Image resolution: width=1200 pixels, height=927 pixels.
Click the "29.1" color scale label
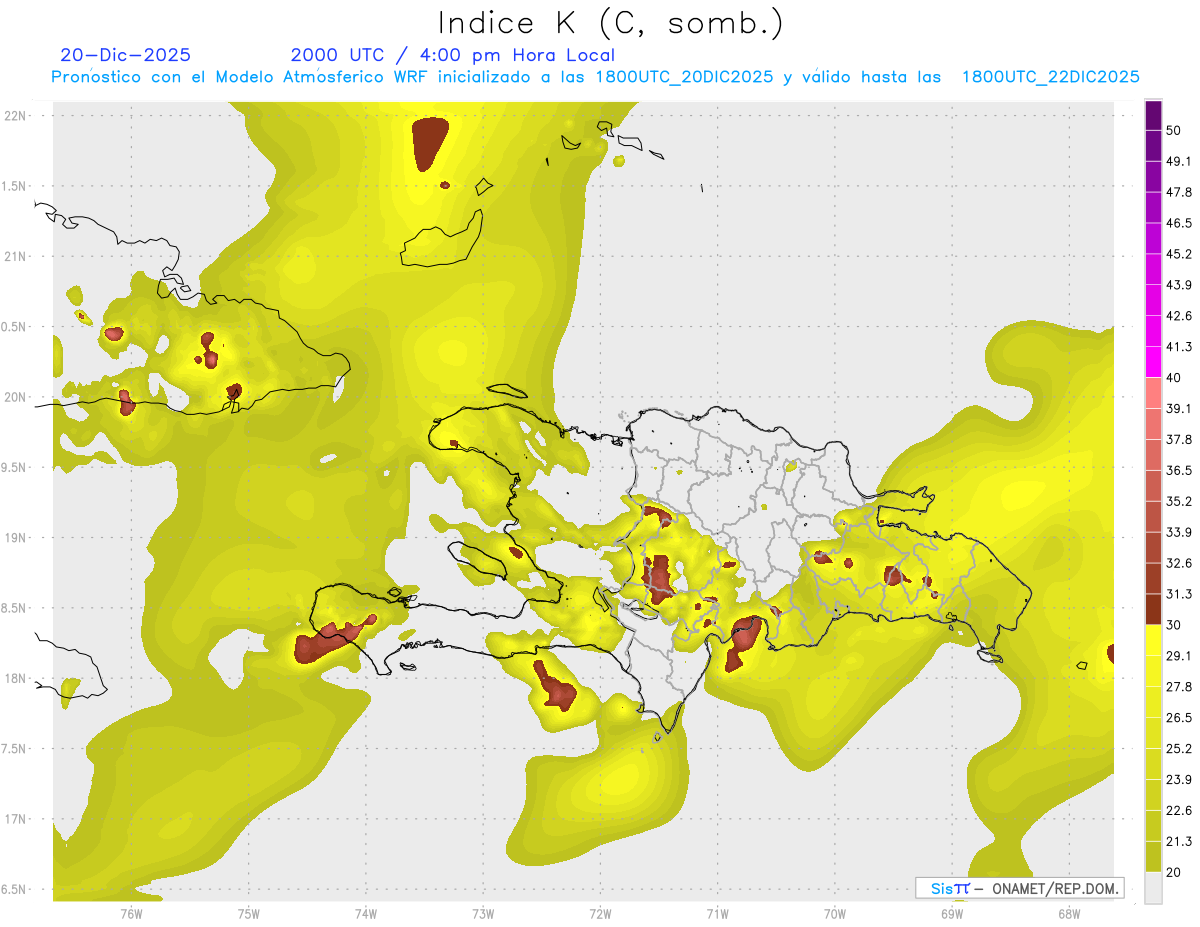click(1179, 656)
